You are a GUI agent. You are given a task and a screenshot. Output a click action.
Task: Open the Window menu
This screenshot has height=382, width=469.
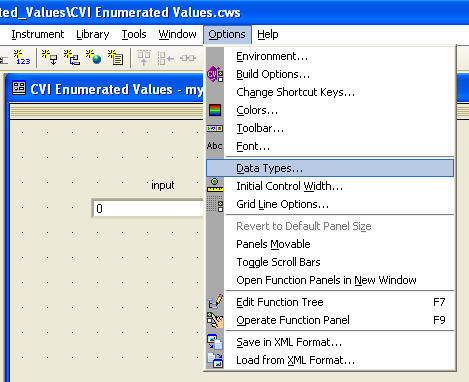[177, 34]
